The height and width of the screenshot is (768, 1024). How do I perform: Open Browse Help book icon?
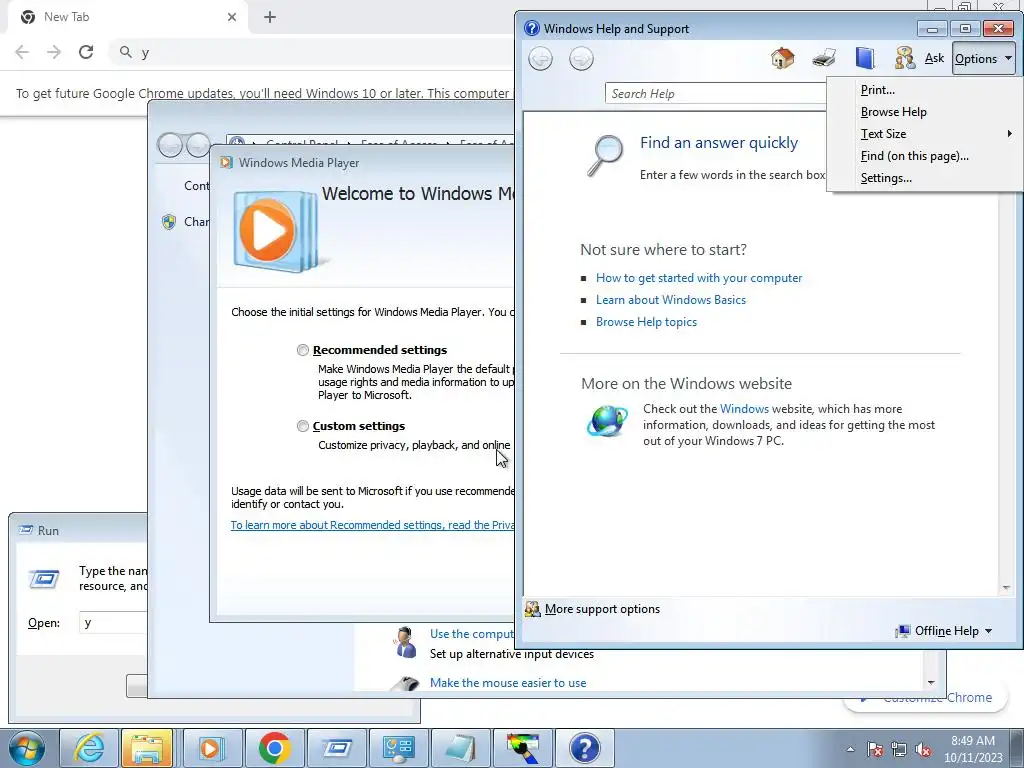click(x=865, y=59)
